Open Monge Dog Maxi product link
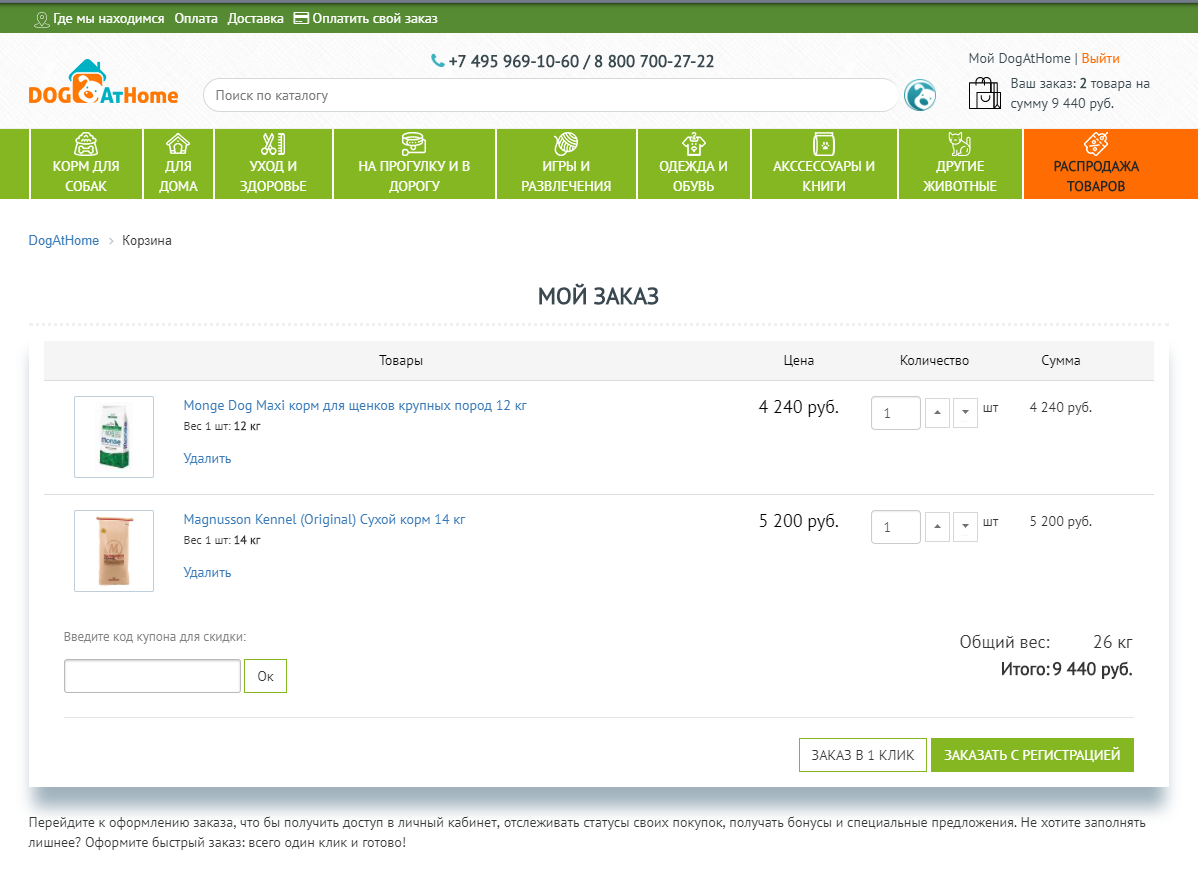 click(x=355, y=406)
